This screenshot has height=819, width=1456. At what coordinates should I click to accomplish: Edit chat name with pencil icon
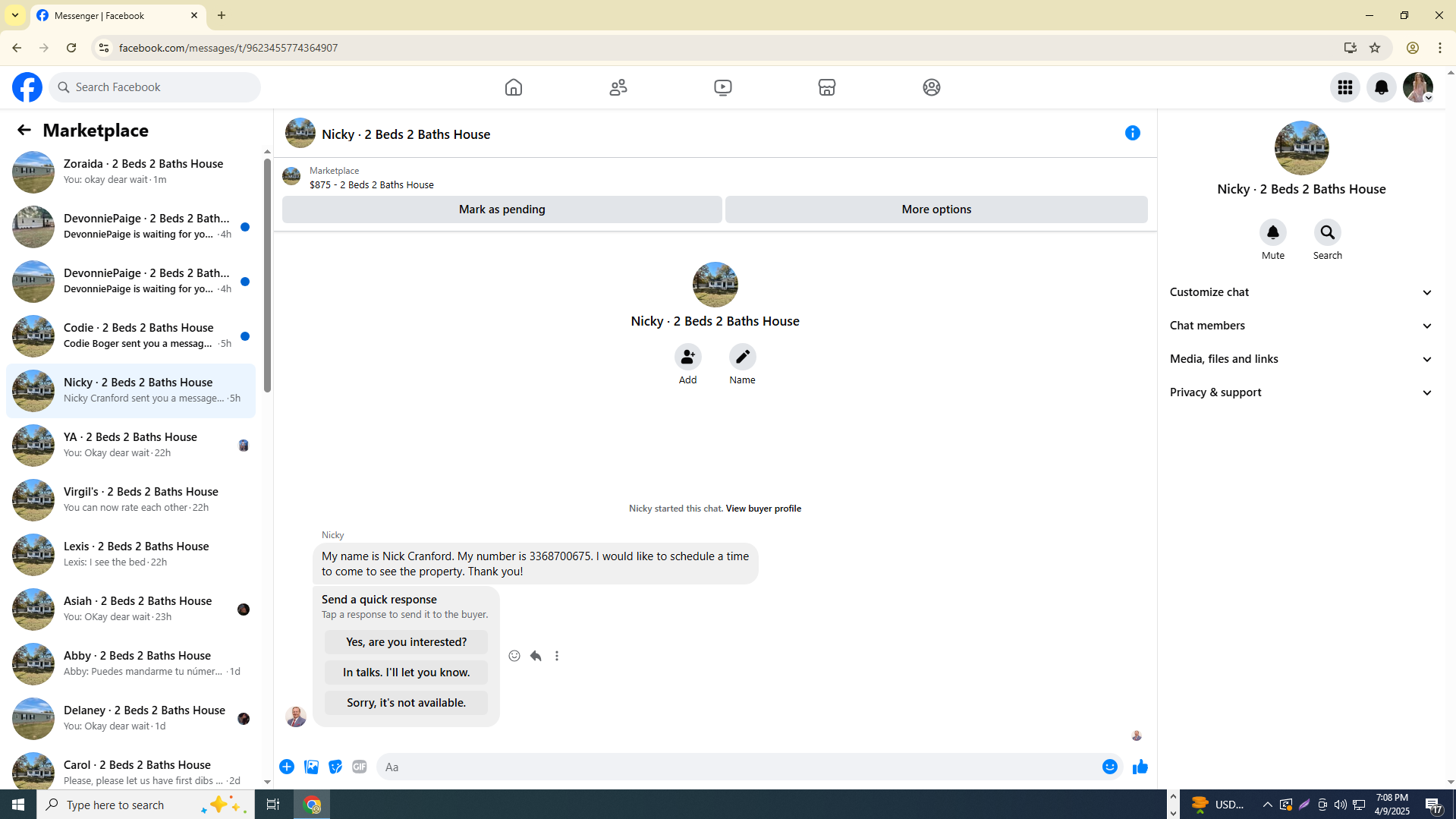(742, 357)
